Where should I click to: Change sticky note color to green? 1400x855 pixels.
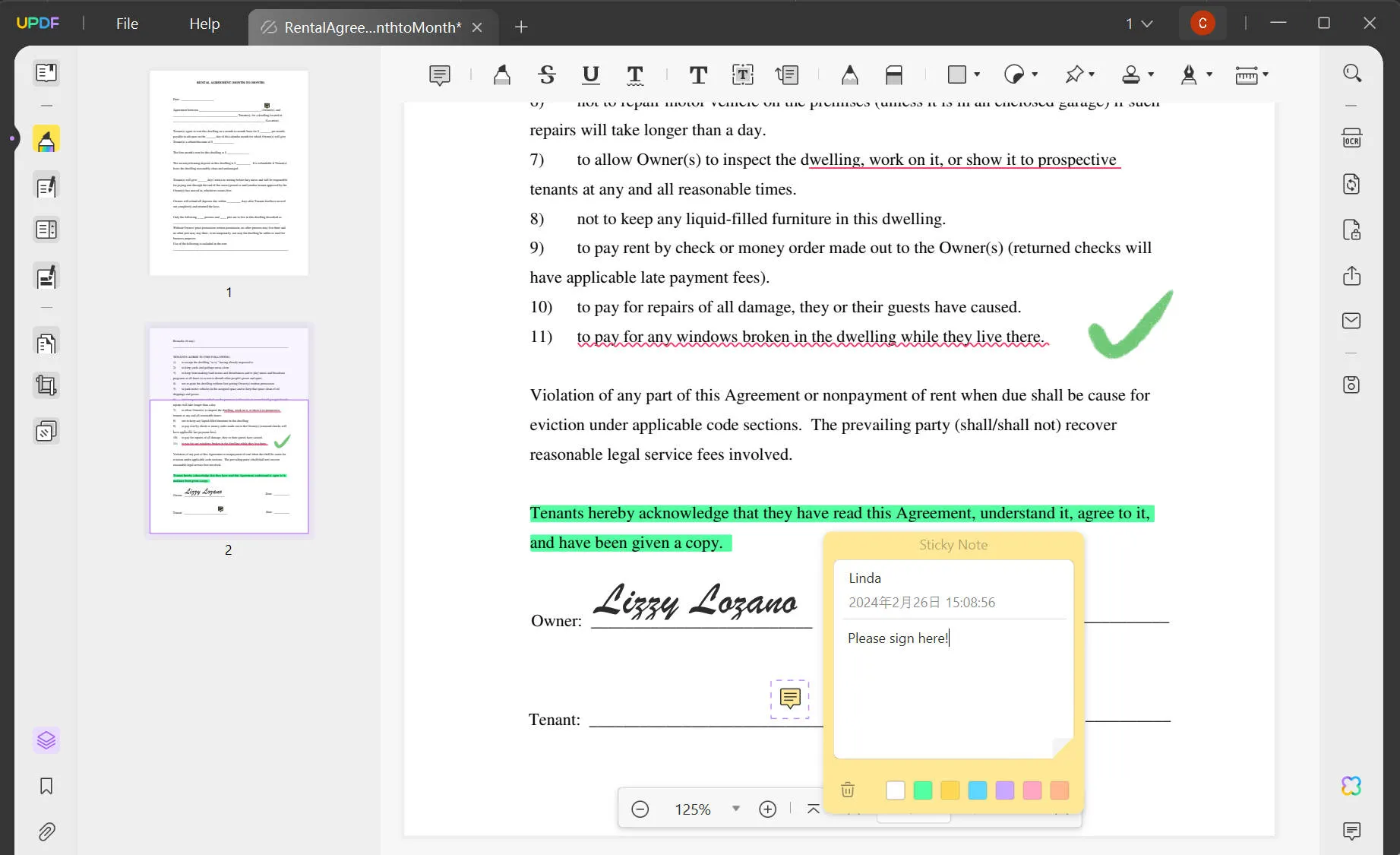tap(923, 790)
